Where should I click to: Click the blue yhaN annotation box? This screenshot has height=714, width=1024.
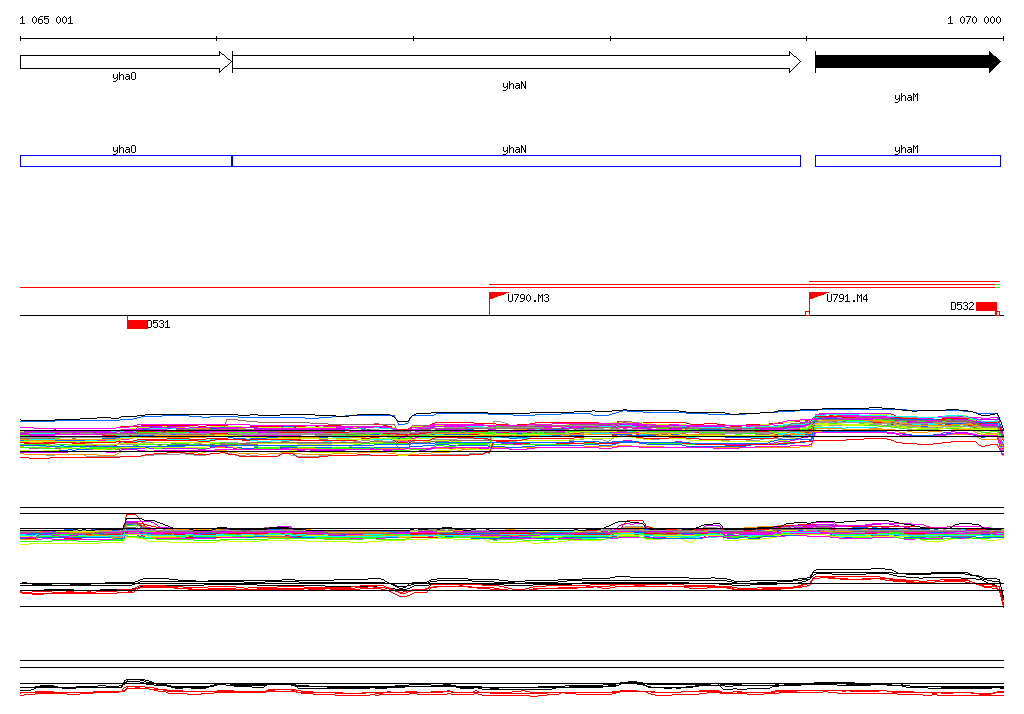click(x=517, y=161)
